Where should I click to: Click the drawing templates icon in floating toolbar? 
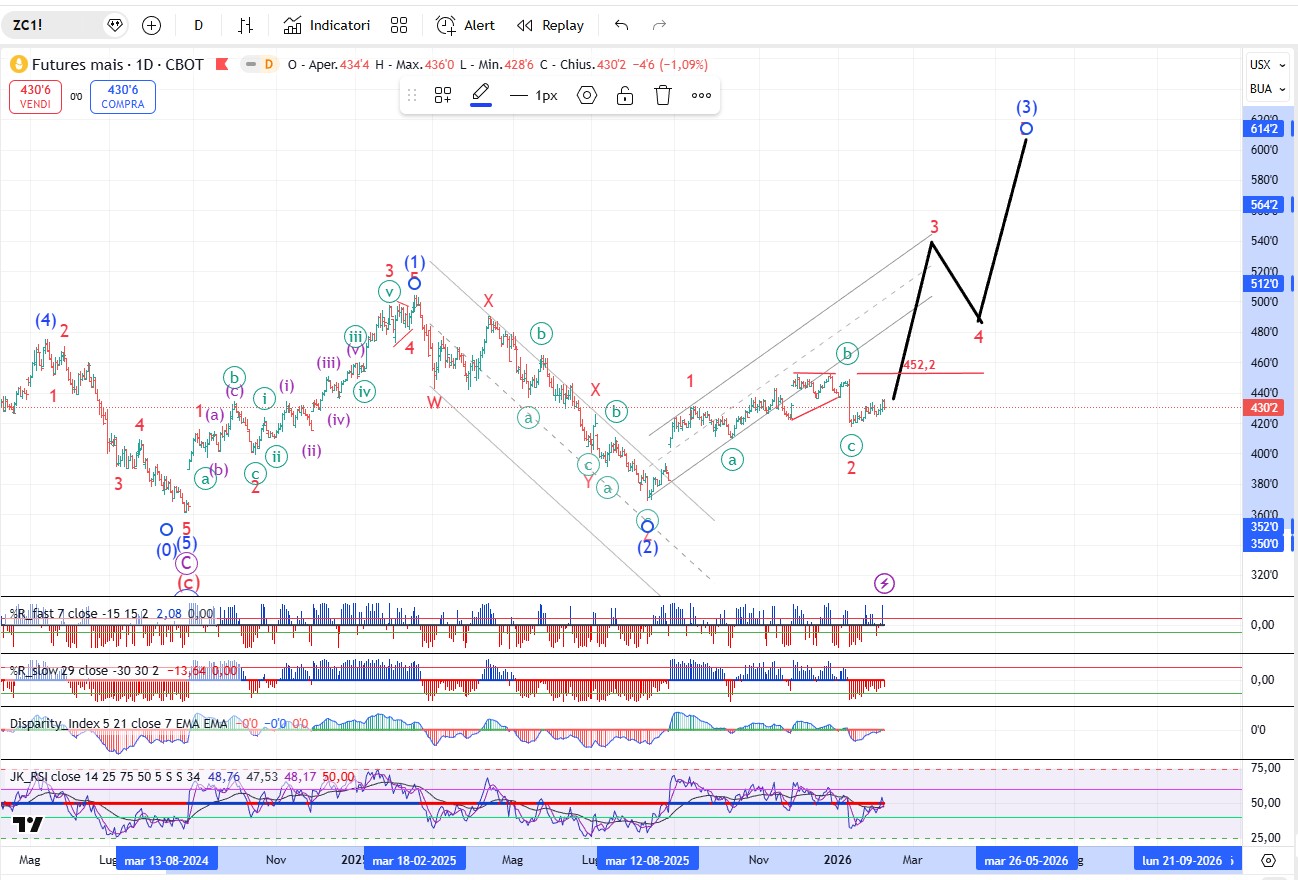point(443,95)
